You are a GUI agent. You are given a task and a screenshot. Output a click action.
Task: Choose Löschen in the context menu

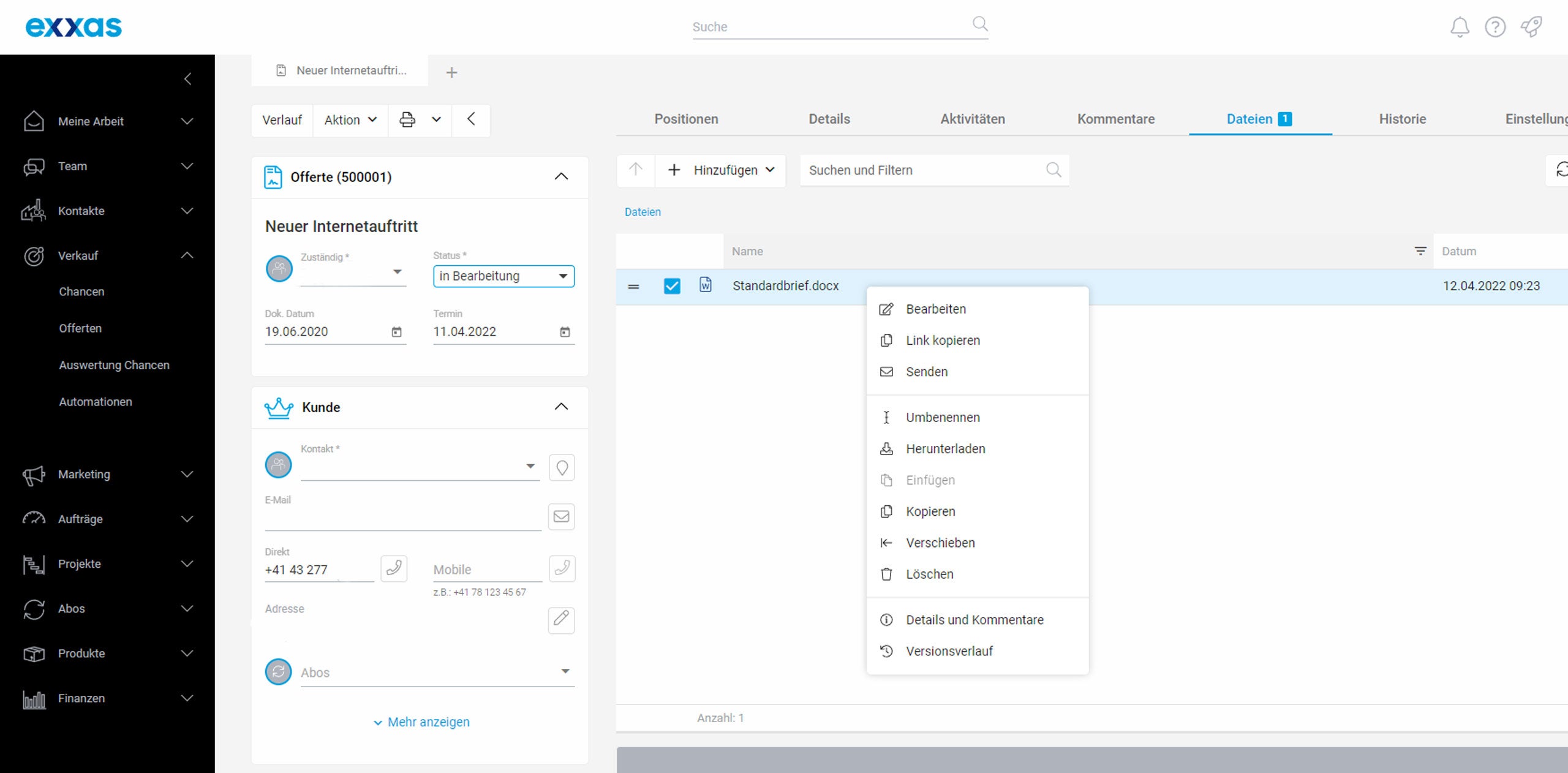[929, 574]
